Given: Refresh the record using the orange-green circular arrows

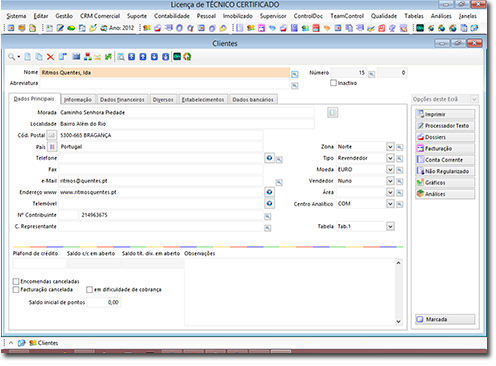Looking at the screenshot, I should pos(187,57).
